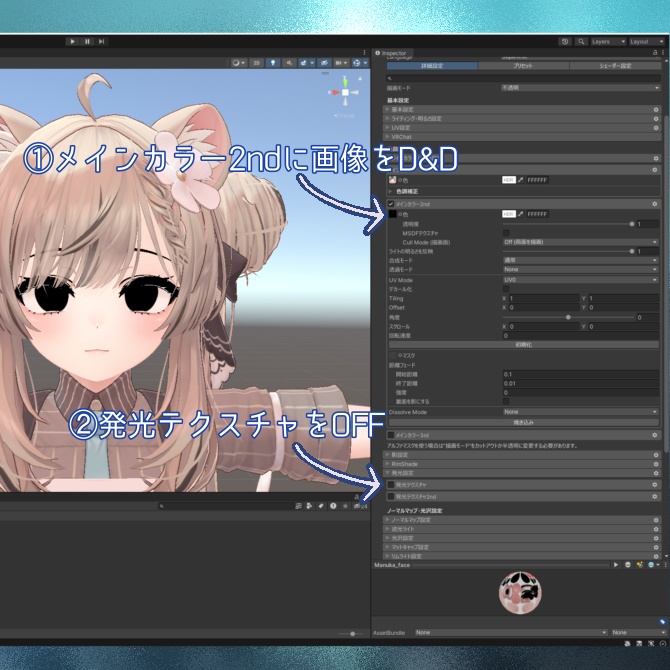
Task: Click the 開始距離 field with 0.1
Action: coord(580,374)
